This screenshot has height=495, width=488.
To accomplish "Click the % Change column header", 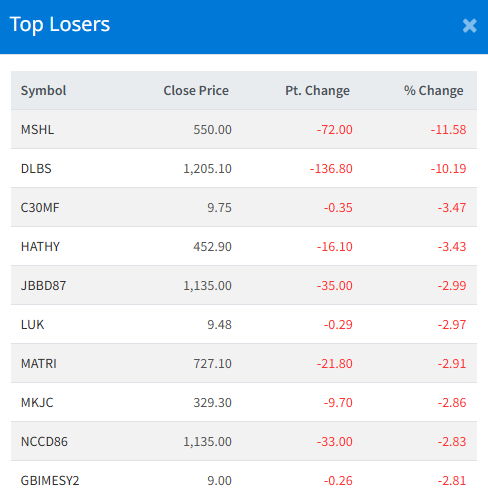I will click(434, 91).
